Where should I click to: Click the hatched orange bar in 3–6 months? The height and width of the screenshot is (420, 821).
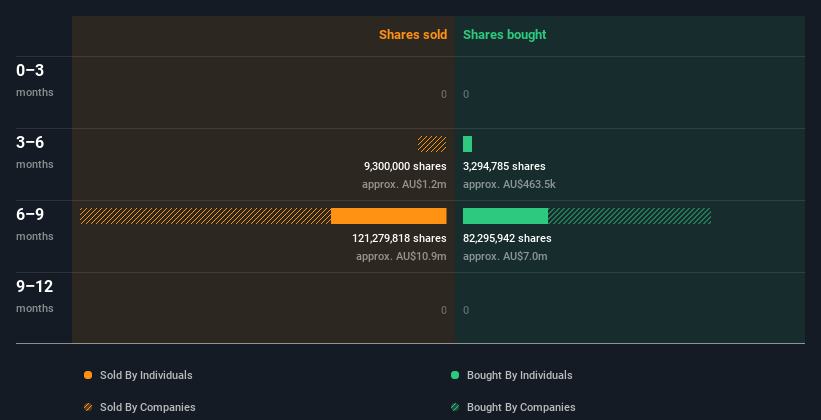click(432, 144)
